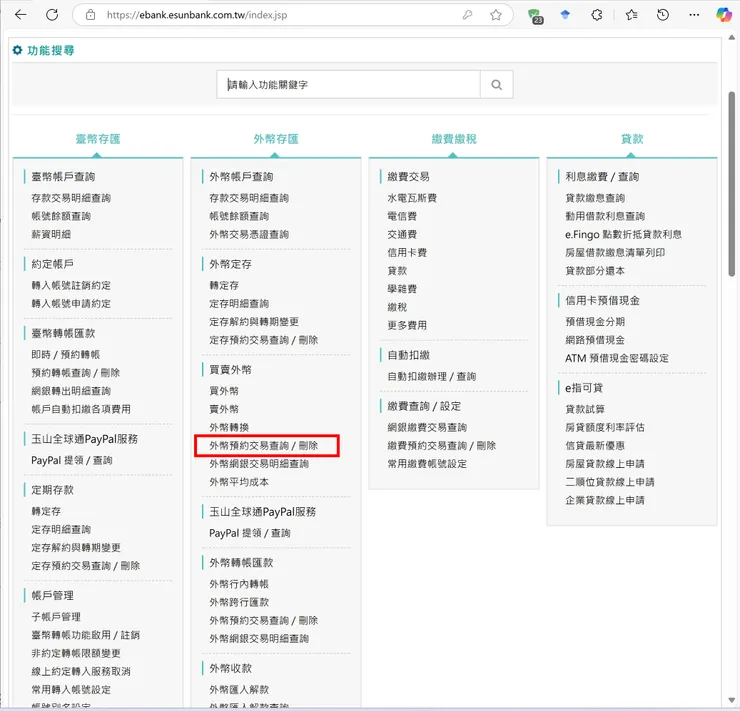Open 外幣跨行匯款
Viewport: 740px width, 711px height.
[239, 602]
